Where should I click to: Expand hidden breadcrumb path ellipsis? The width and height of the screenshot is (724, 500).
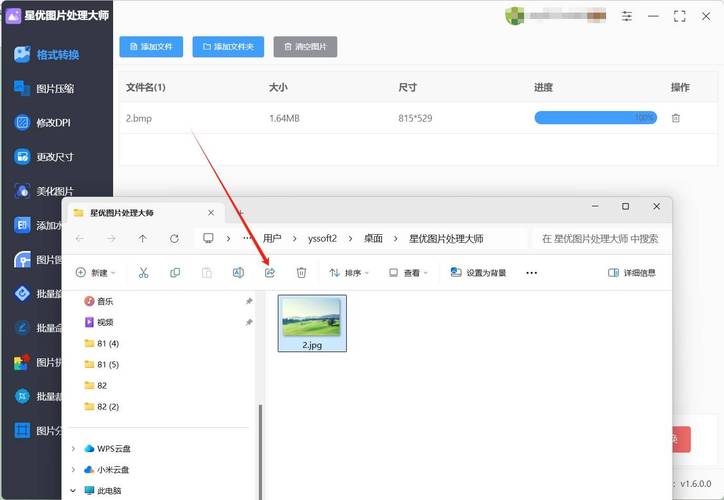point(247,238)
